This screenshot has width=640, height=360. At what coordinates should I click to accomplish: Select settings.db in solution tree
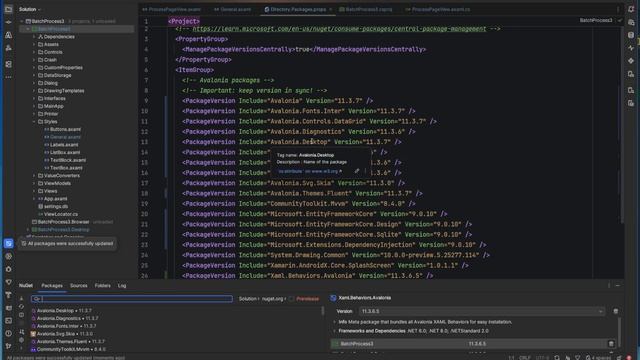click(56, 207)
